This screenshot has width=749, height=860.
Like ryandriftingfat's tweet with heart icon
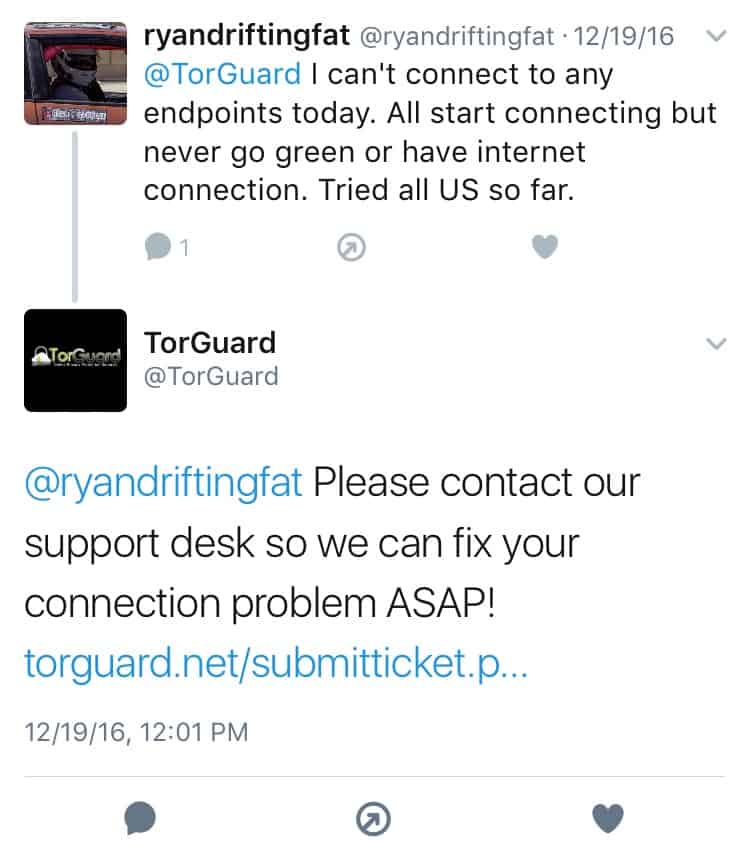(x=545, y=246)
